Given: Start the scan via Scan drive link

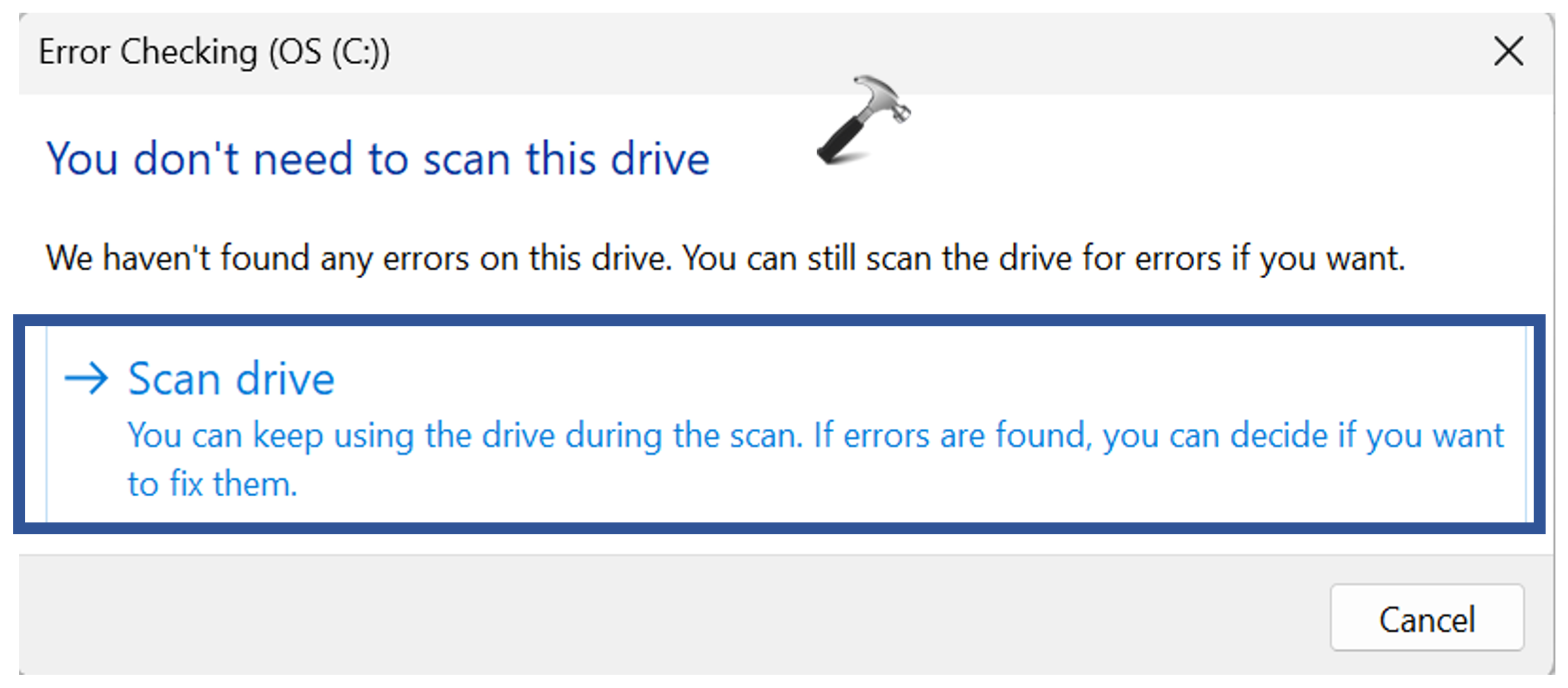Looking at the screenshot, I should coord(231,379).
